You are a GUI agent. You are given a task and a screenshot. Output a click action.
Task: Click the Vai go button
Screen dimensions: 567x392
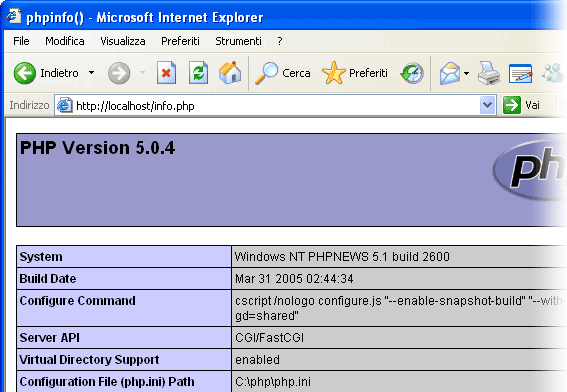(521, 105)
